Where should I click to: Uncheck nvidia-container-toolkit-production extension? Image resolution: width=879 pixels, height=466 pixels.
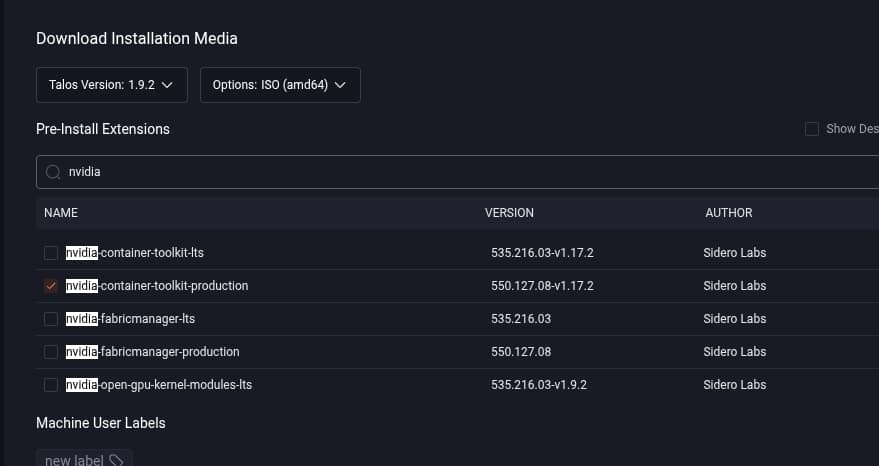[51, 286]
